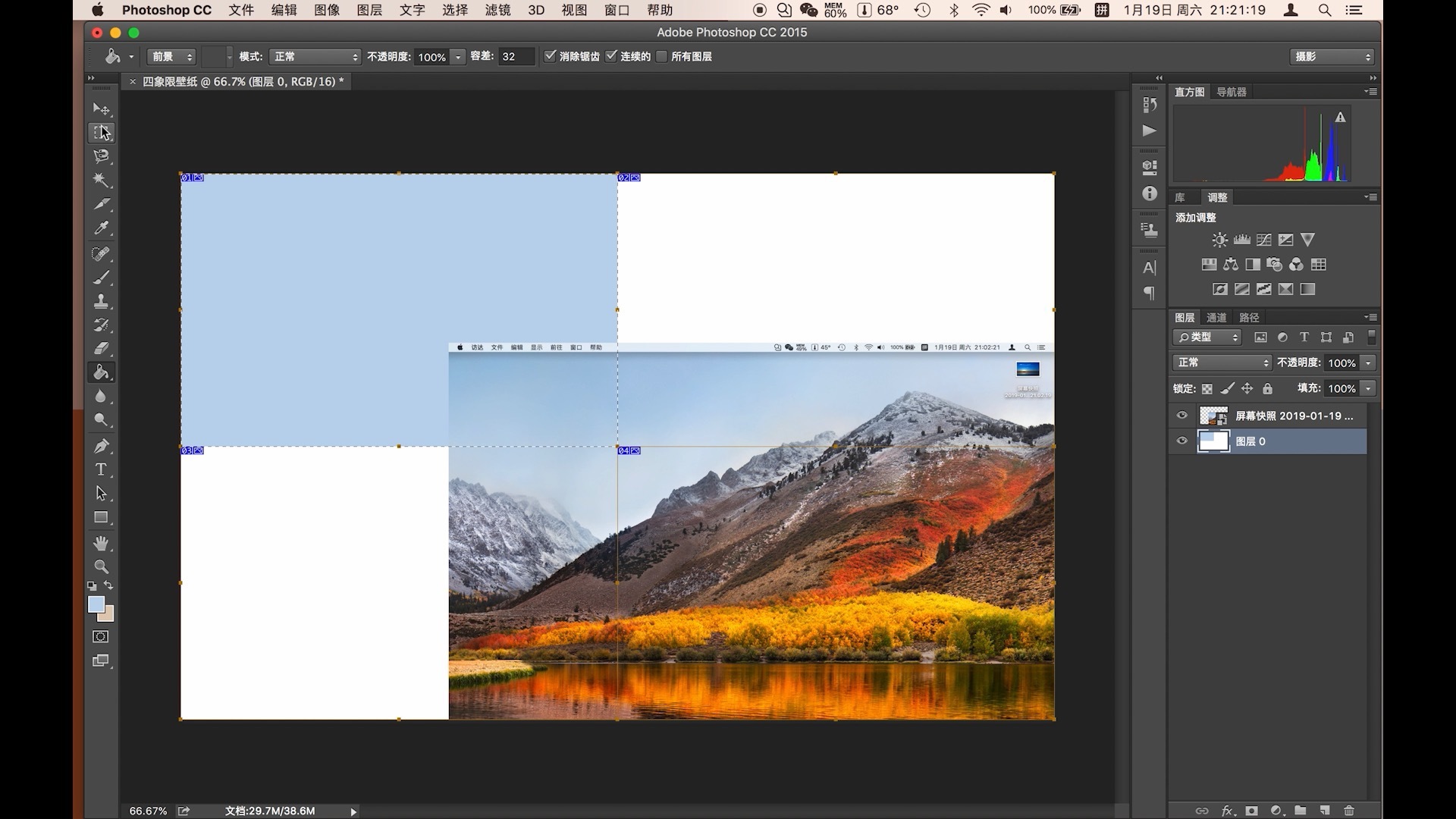Select the Zoom tool in toolbar

pyautogui.click(x=101, y=566)
